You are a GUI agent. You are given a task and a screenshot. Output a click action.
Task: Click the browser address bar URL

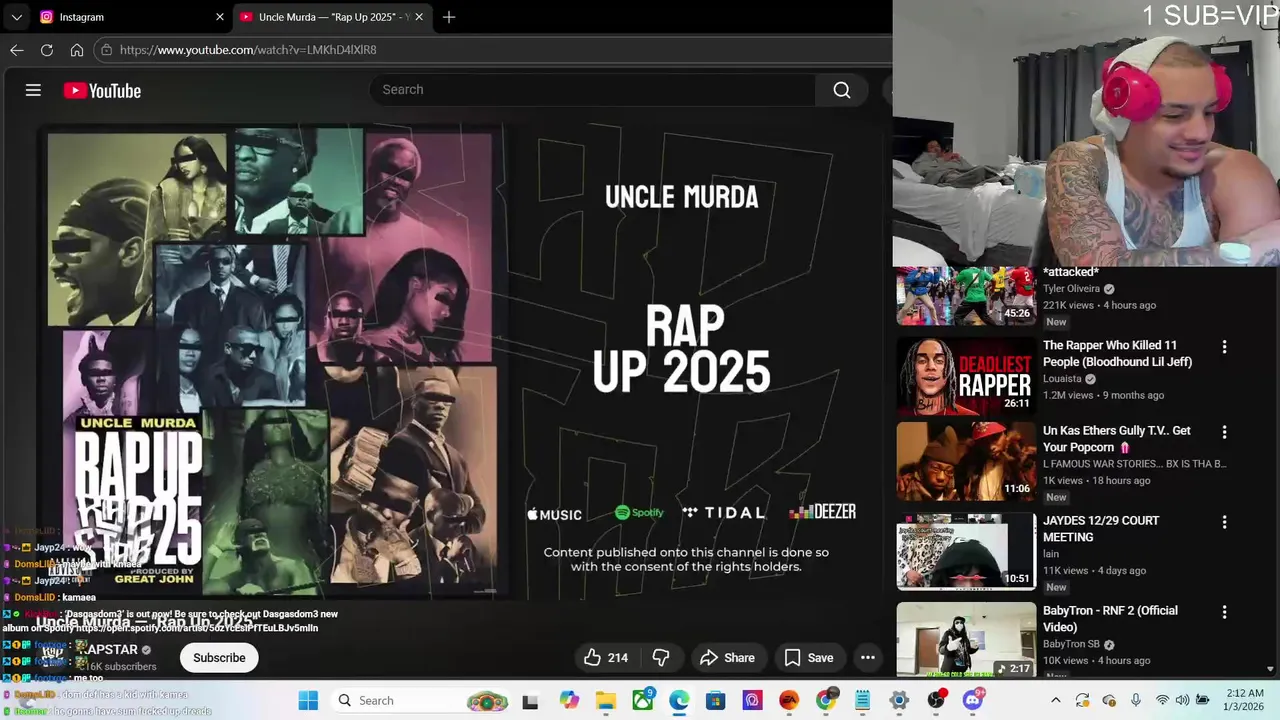click(x=248, y=50)
